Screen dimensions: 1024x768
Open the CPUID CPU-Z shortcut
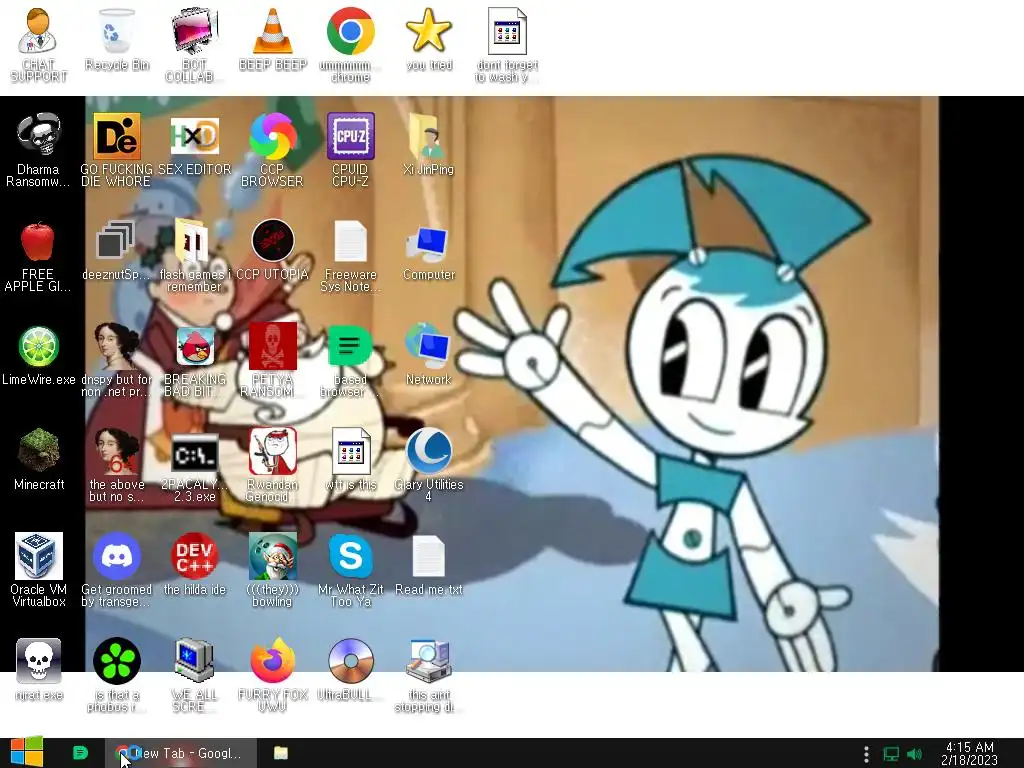(x=351, y=150)
